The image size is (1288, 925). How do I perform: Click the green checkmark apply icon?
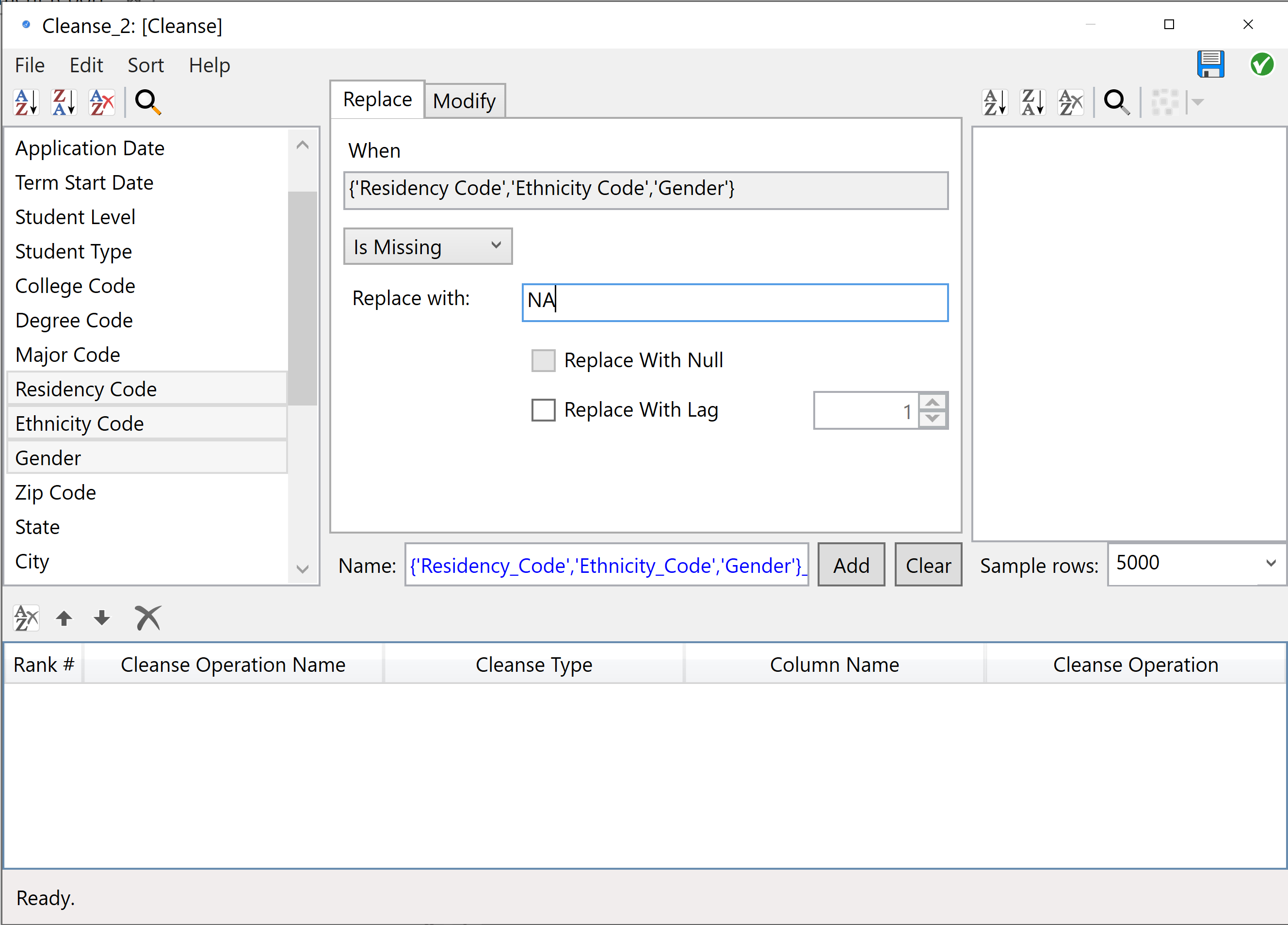(1261, 64)
